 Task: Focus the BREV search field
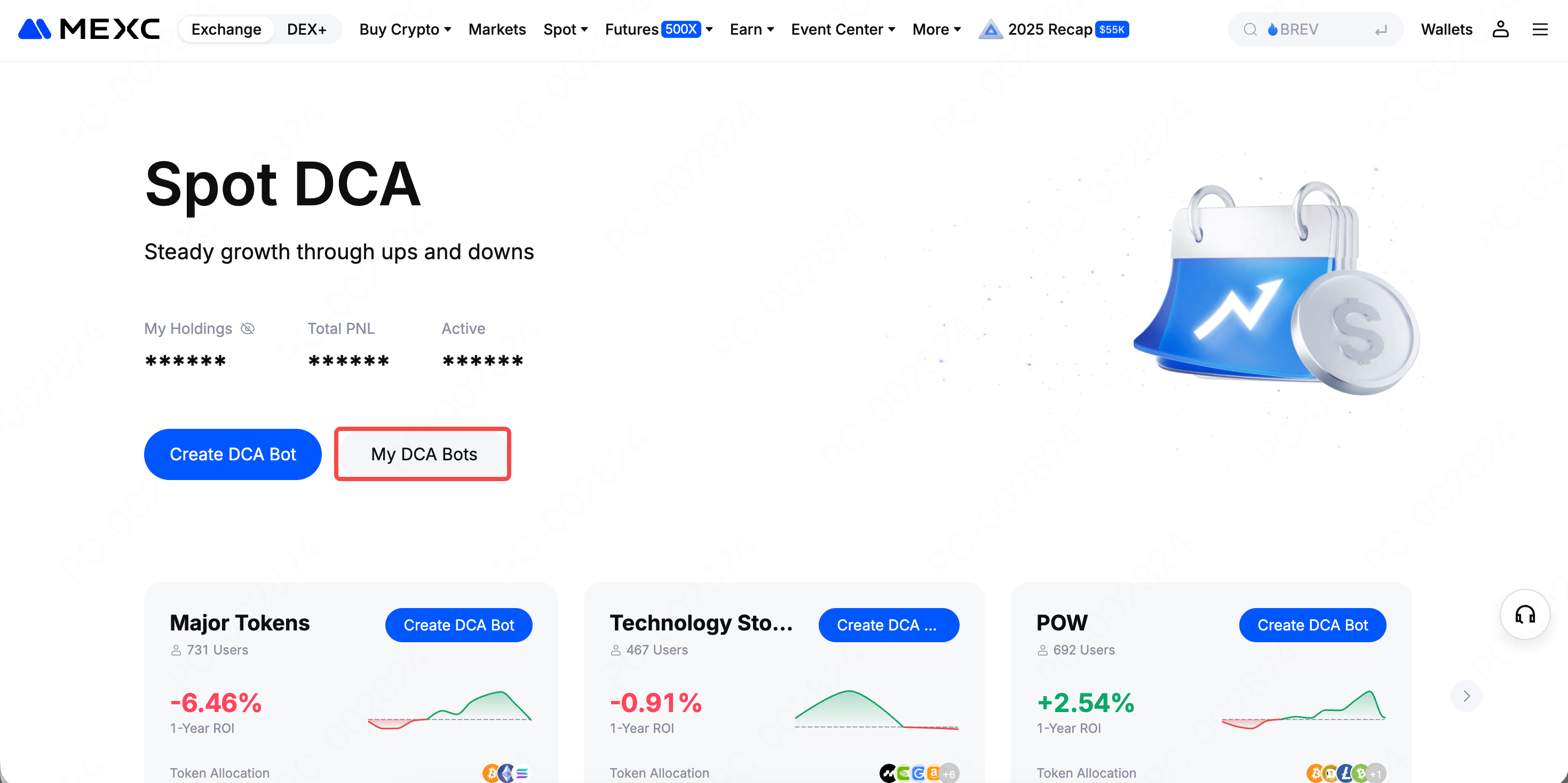point(1315,29)
